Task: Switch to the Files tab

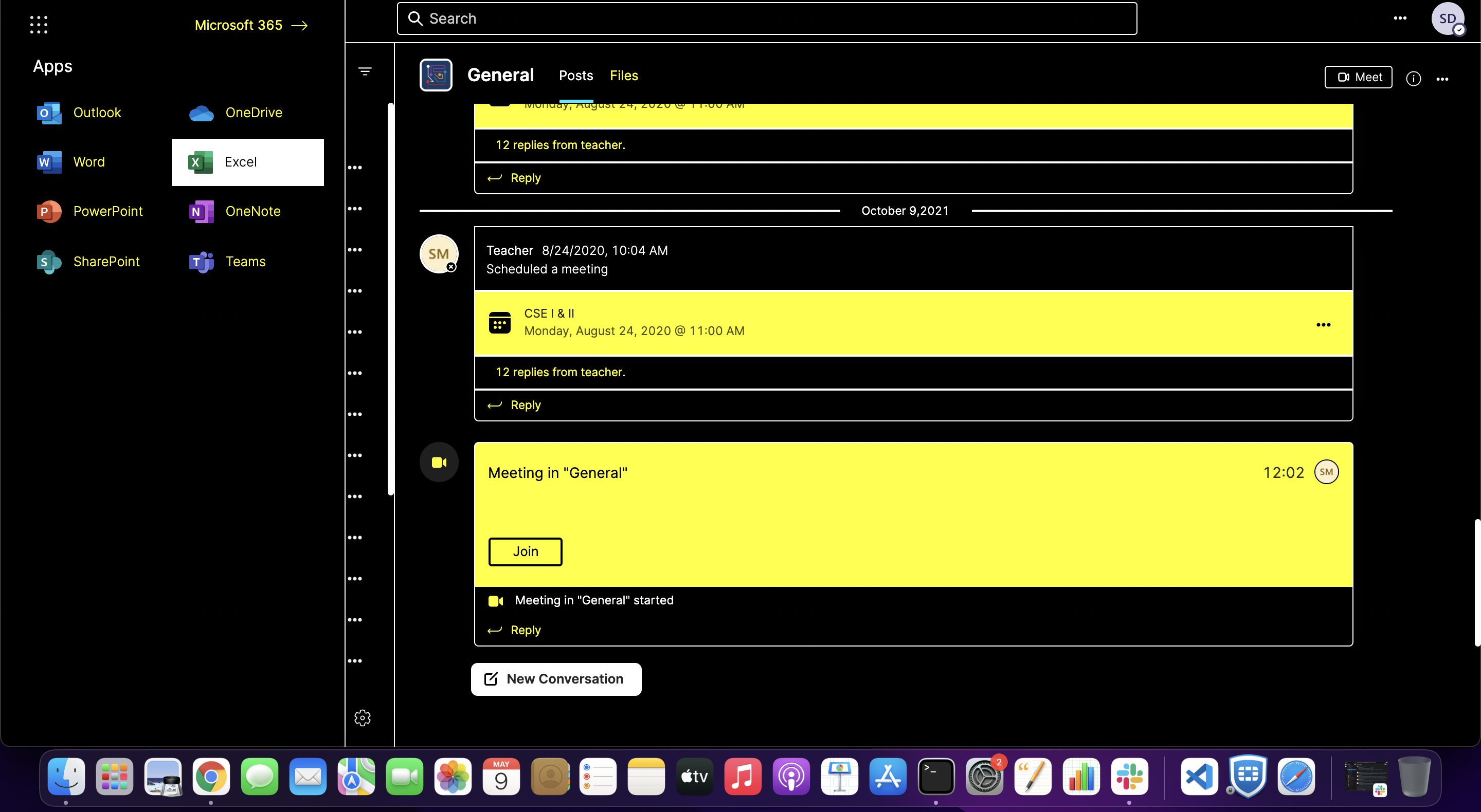Action: [x=623, y=75]
